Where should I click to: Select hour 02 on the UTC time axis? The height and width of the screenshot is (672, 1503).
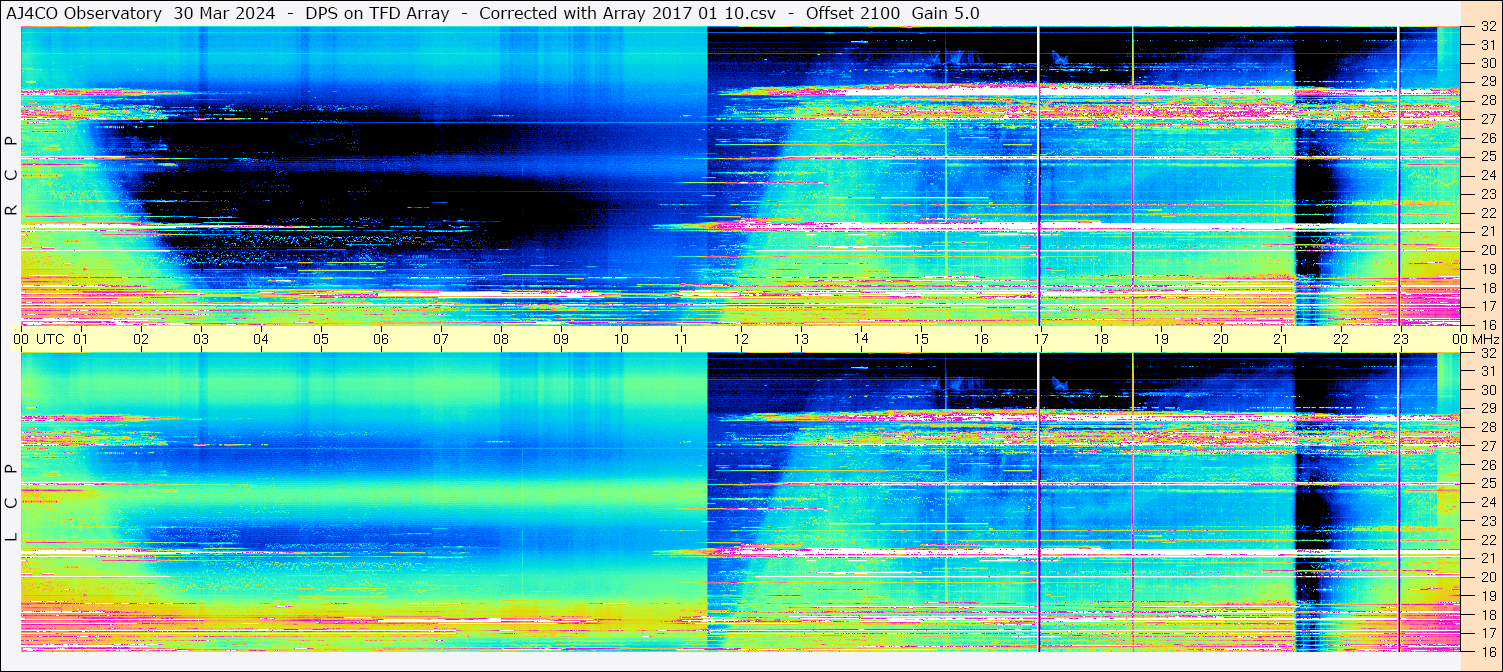141,339
